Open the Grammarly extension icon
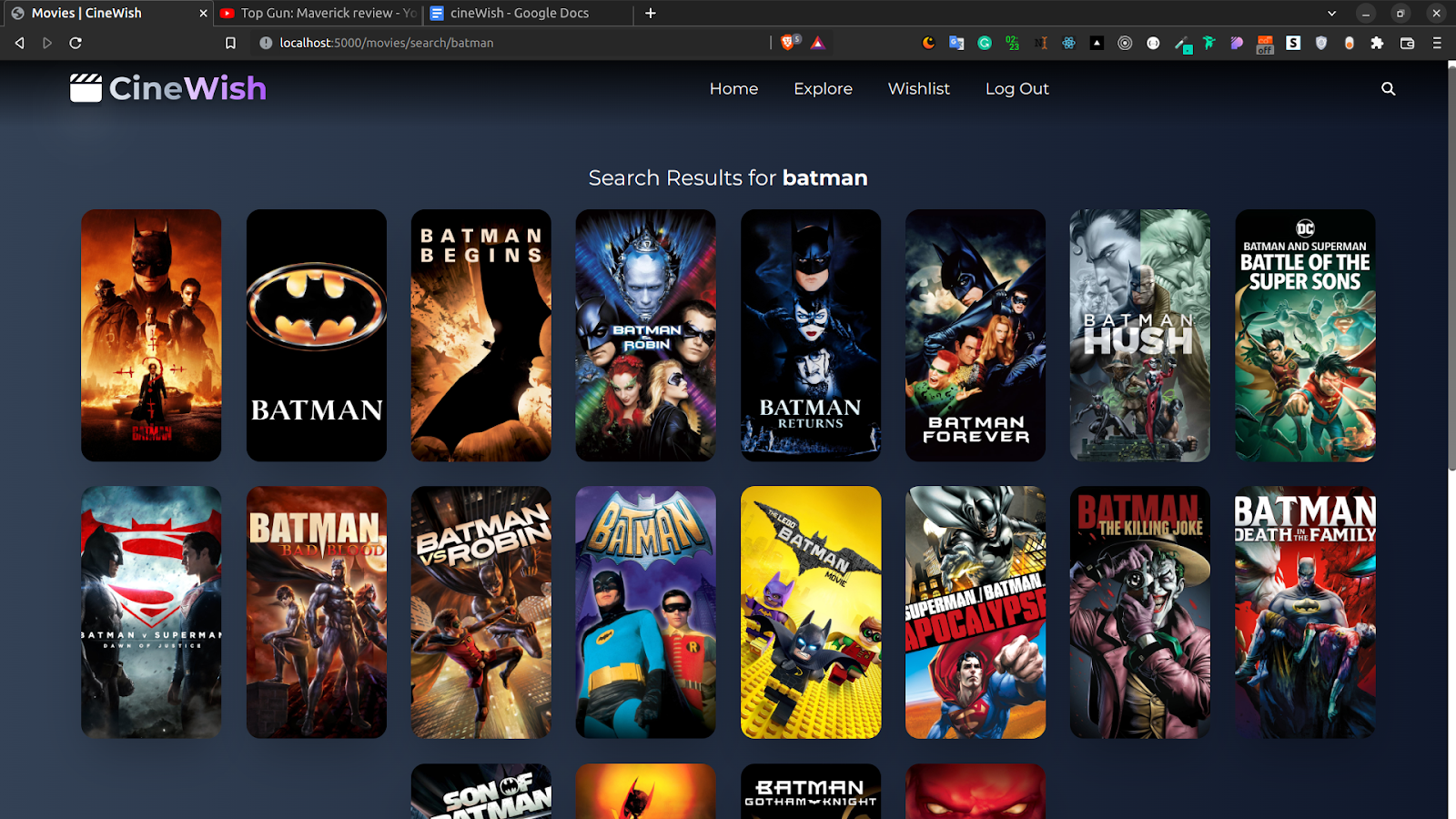The width and height of the screenshot is (1456, 819). (985, 43)
